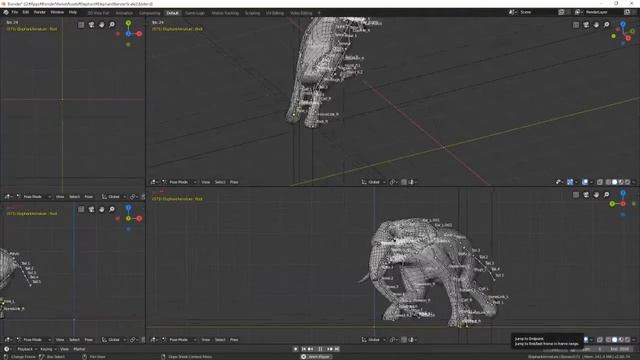
Task: Open Global orientation dropdown in top-right viewport
Action: [x=373, y=182]
